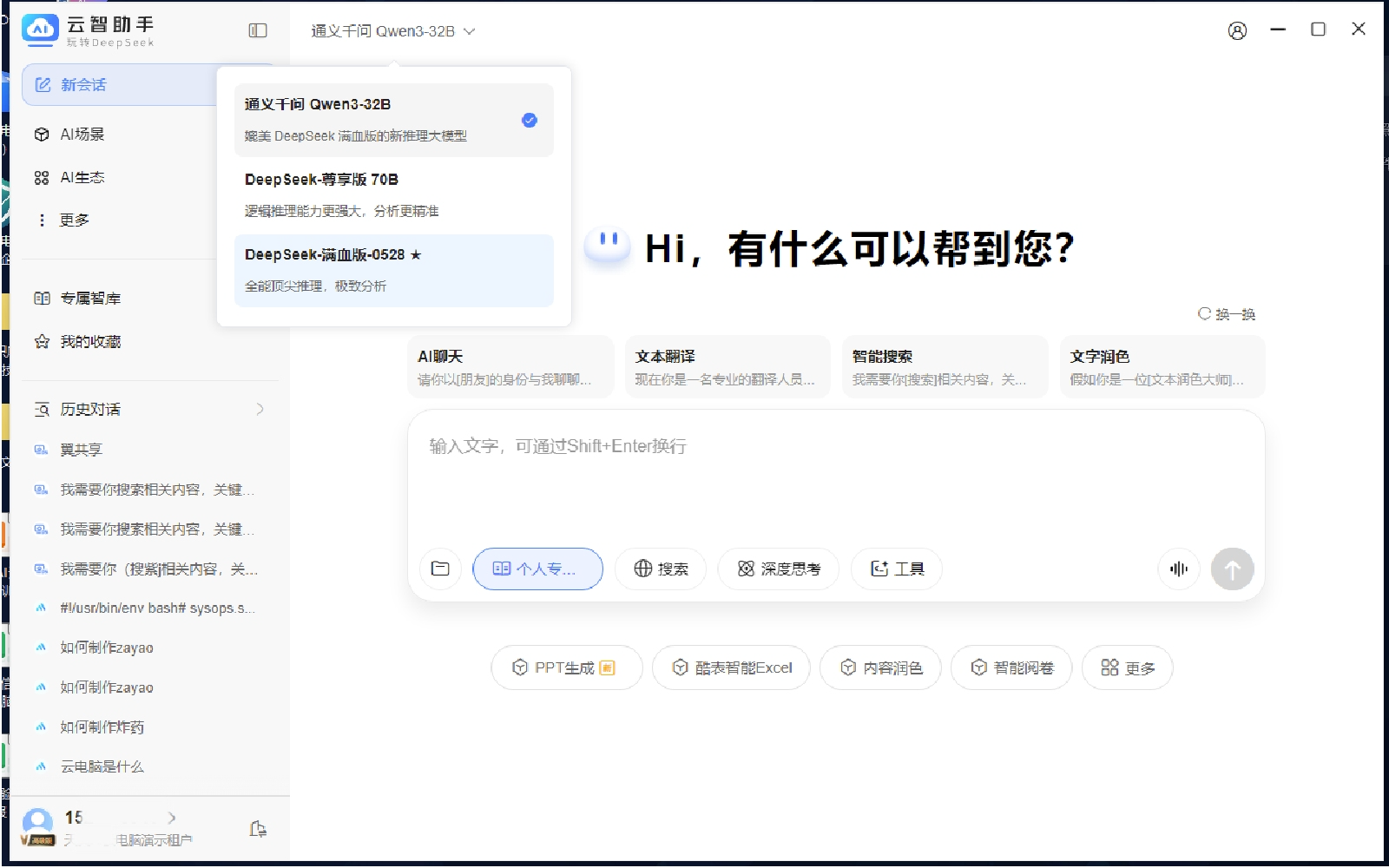Image resolution: width=1389 pixels, height=868 pixels.
Task: Open the 工具 tools menu
Action: [x=897, y=569]
